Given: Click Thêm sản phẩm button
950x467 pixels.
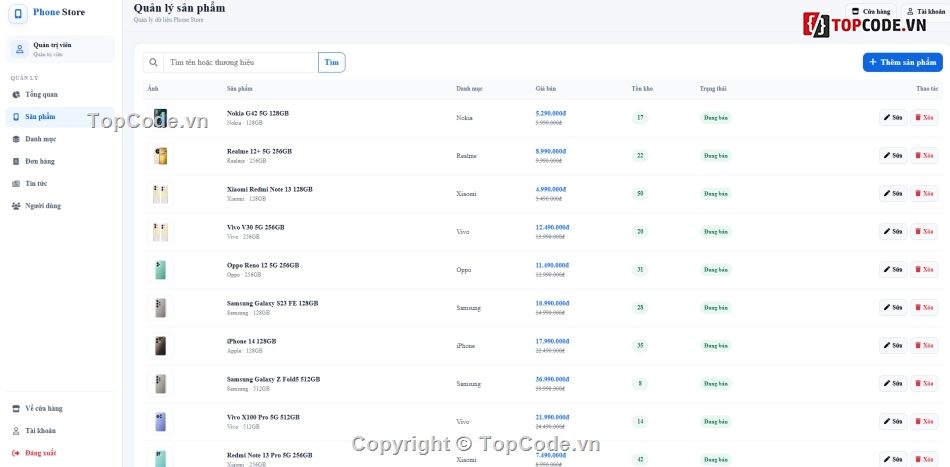Looking at the screenshot, I should coord(903,62).
